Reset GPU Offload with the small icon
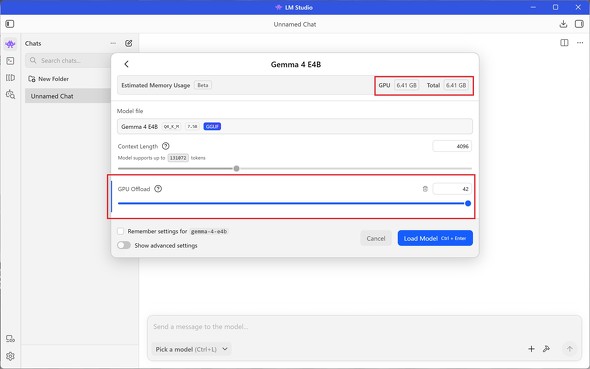The width and height of the screenshot is (590, 369). pos(425,189)
